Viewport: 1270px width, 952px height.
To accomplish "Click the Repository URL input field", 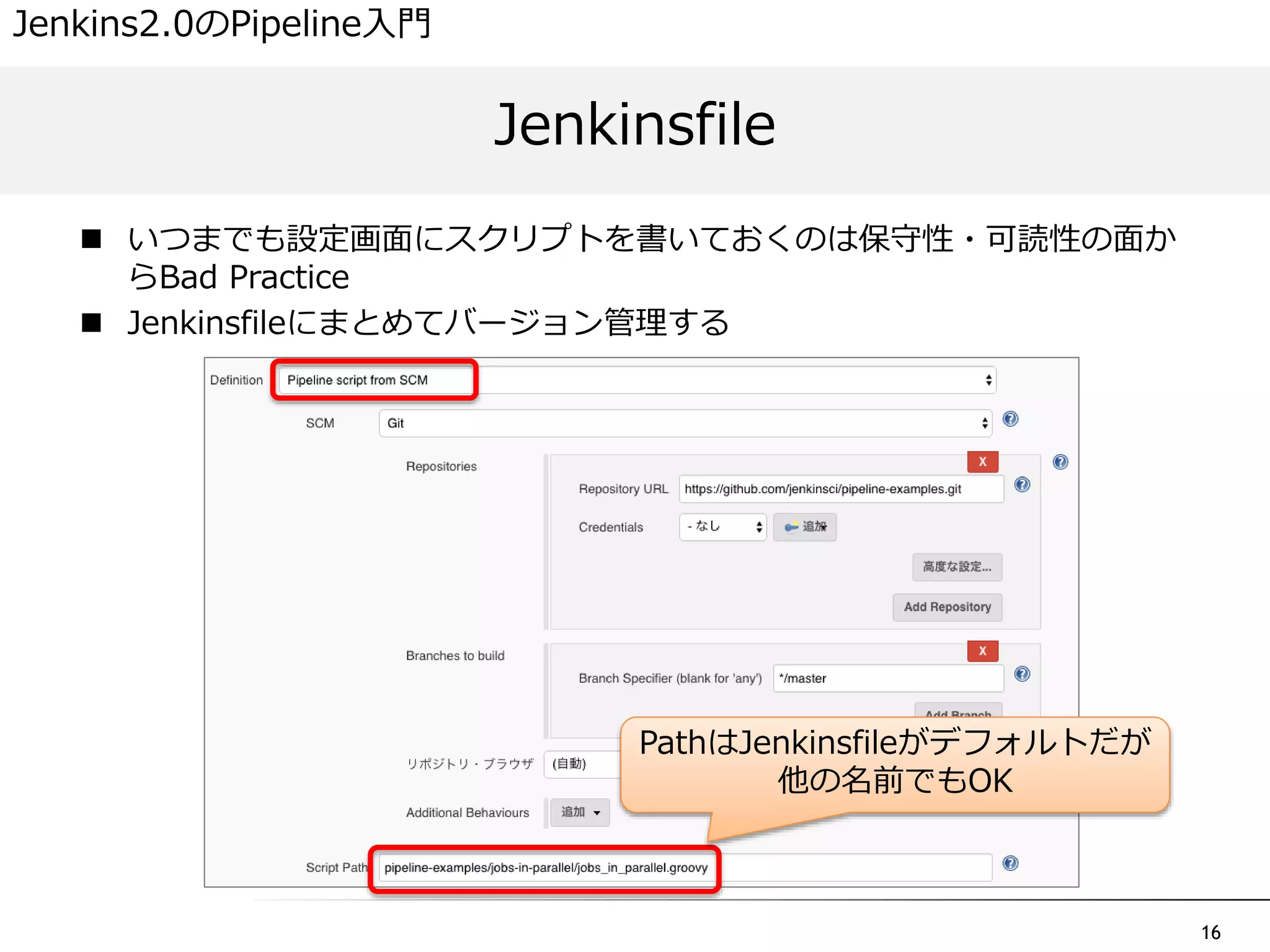I will (841, 489).
